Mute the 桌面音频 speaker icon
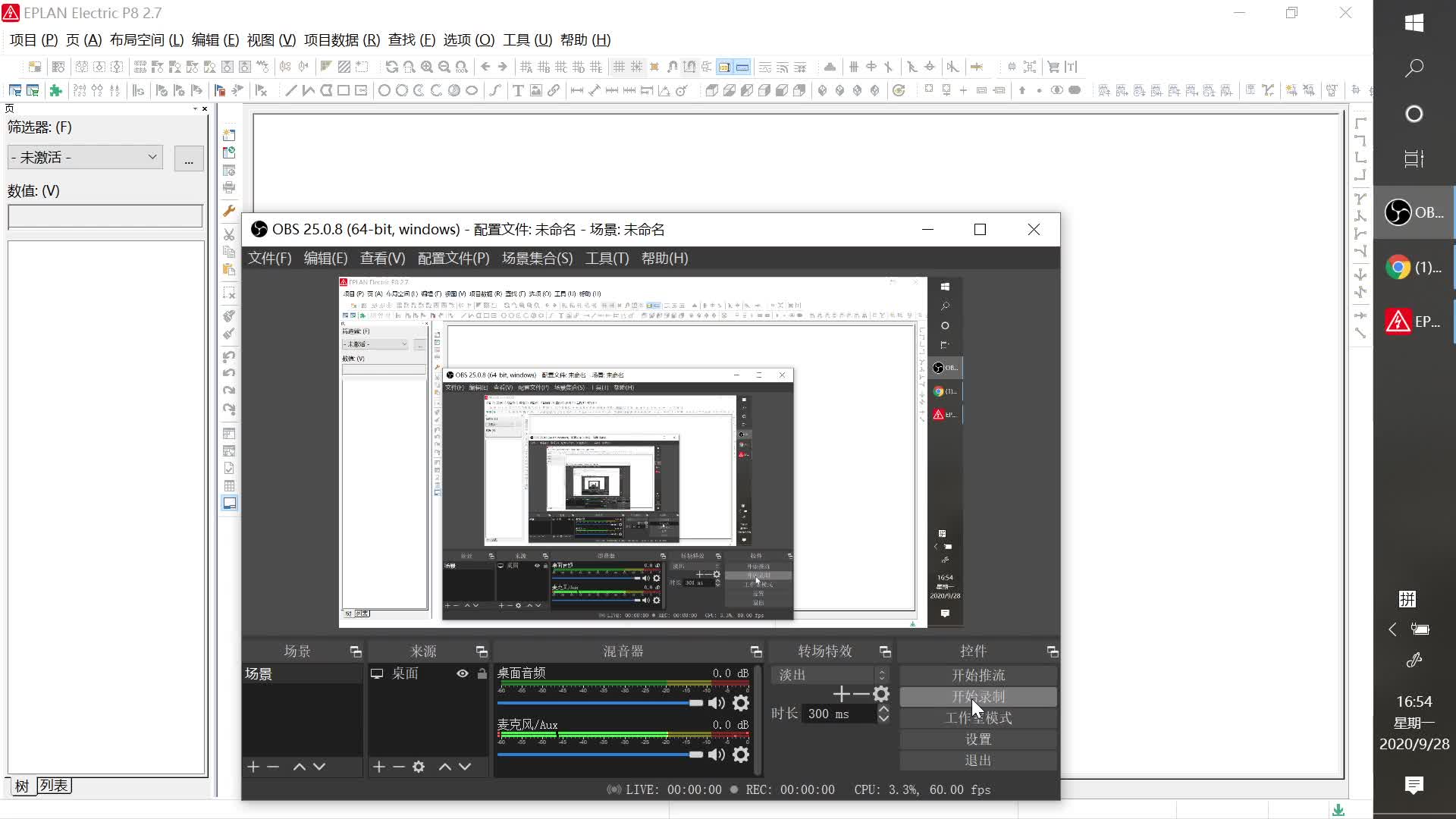This screenshot has height=819, width=1456. coord(716,703)
